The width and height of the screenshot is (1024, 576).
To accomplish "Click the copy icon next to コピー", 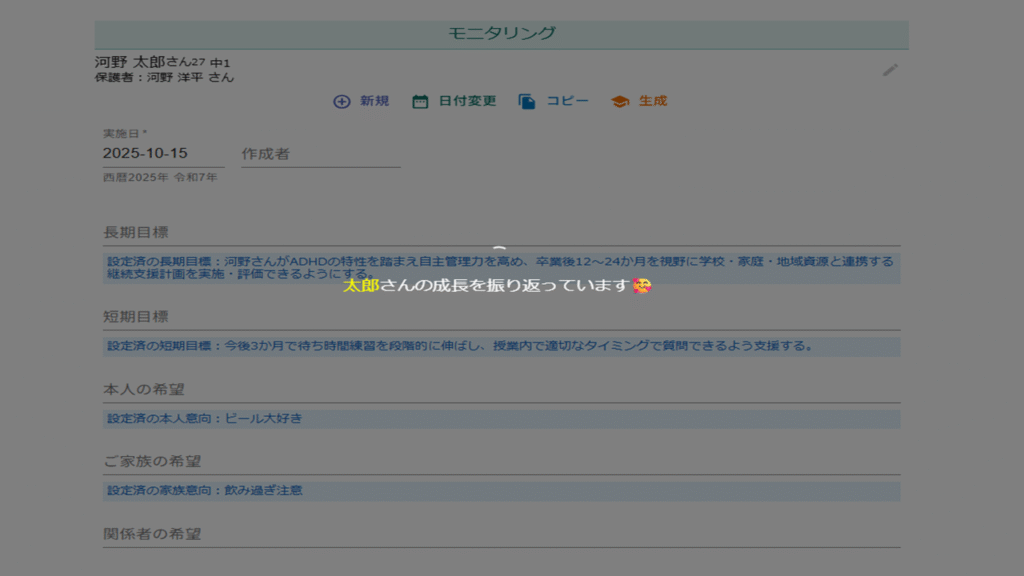I will pos(527,101).
